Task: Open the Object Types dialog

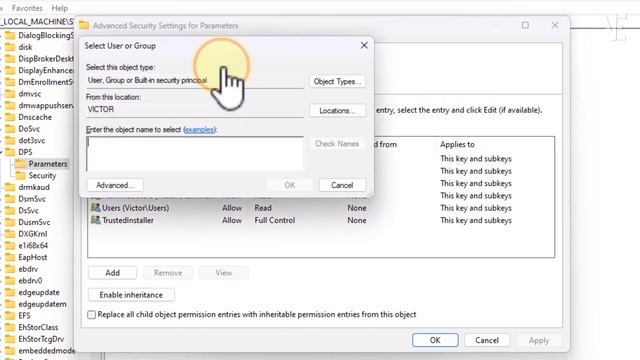Action: (337, 81)
